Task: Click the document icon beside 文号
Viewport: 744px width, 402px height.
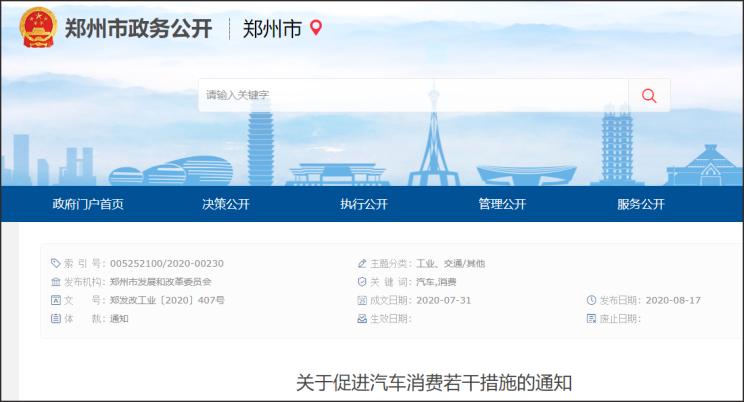Action: pyautogui.click(x=56, y=300)
